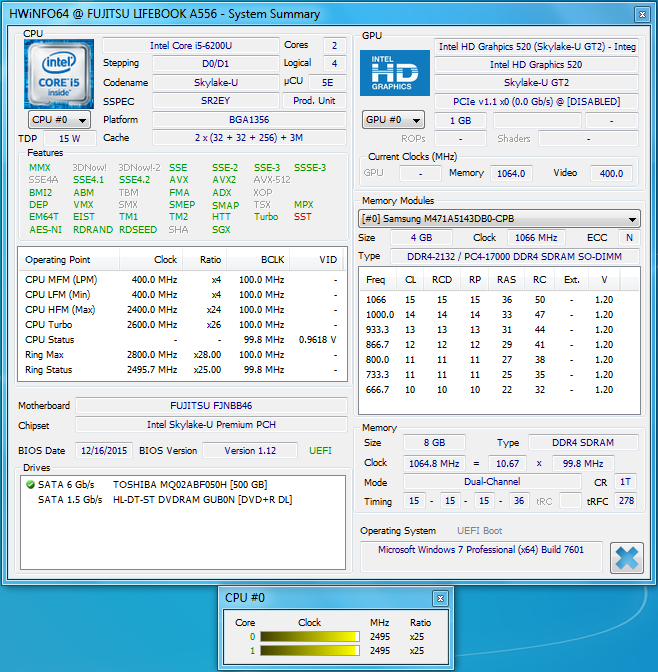Click the AVX2 feature flag
The width and height of the screenshot is (658, 672).
click(224, 180)
